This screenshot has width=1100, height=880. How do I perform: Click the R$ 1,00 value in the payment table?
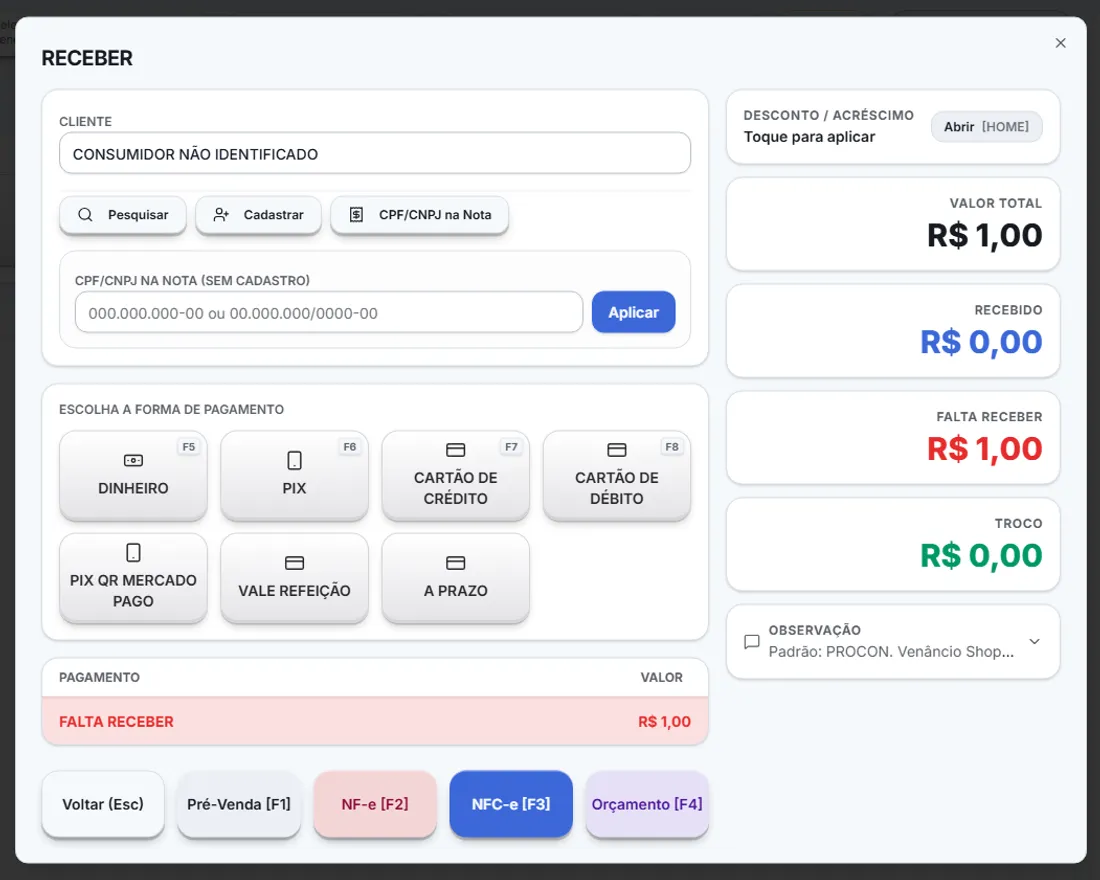pyautogui.click(x=664, y=721)
